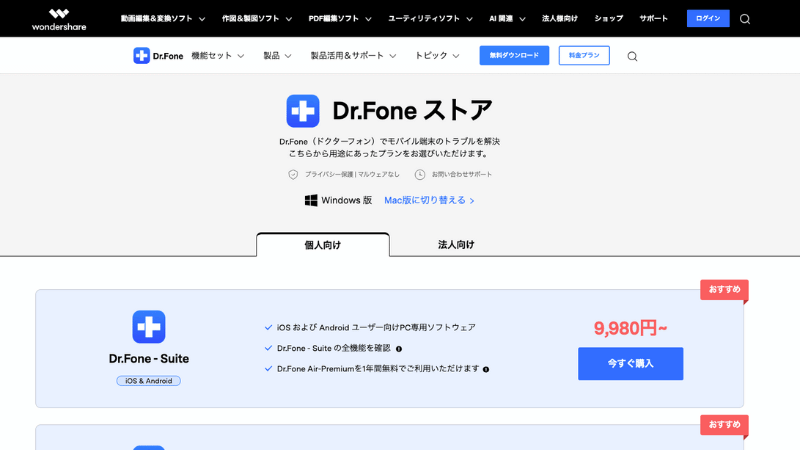Screen dimensions: 800x450
Task: Click the 9,980円~ price text
Action: point(631,328)
